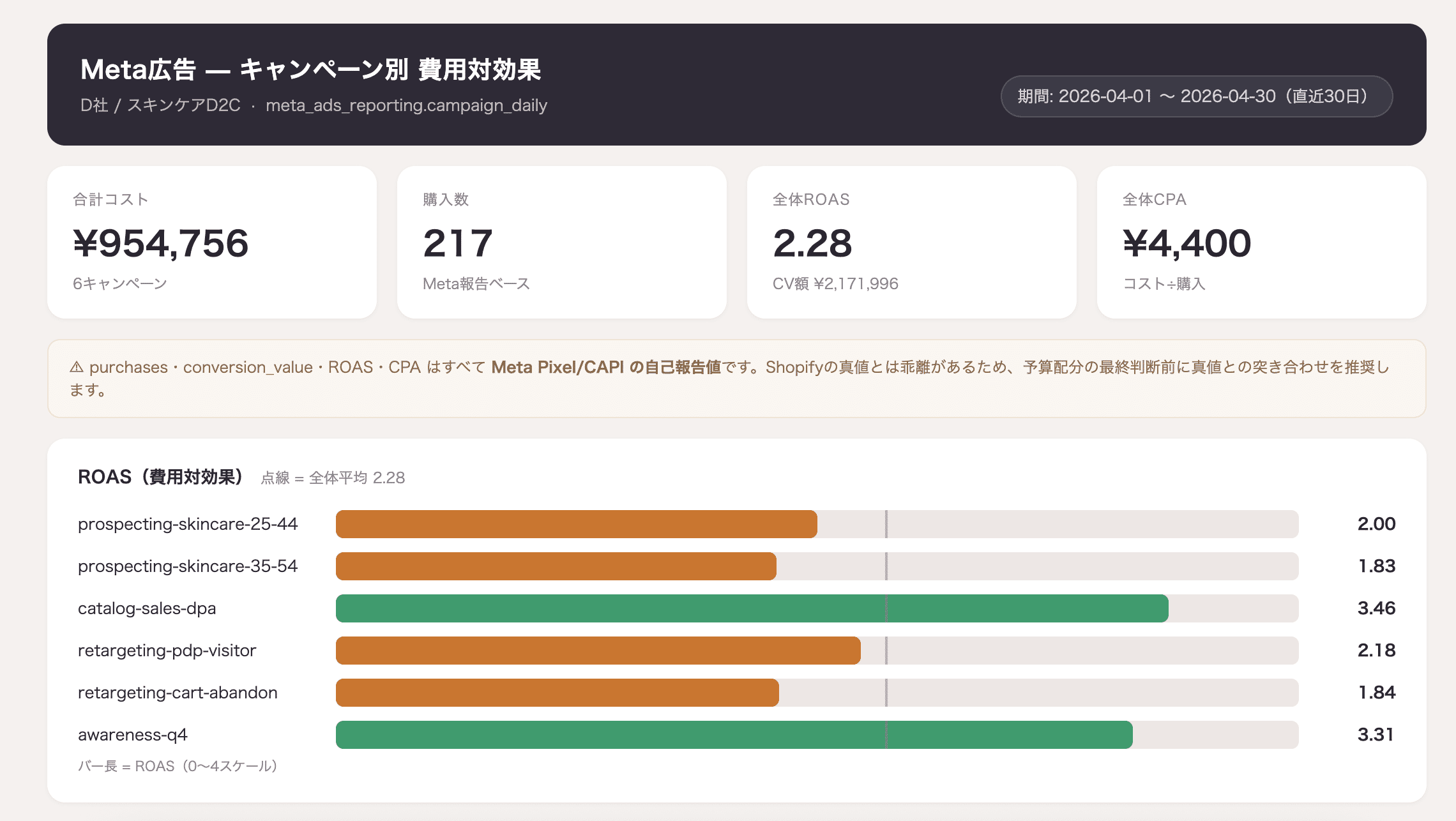The image size is (1456, 821).
Task: Click the 全体CPA value ¥4,400
Action: click(x=1187, y=243)
